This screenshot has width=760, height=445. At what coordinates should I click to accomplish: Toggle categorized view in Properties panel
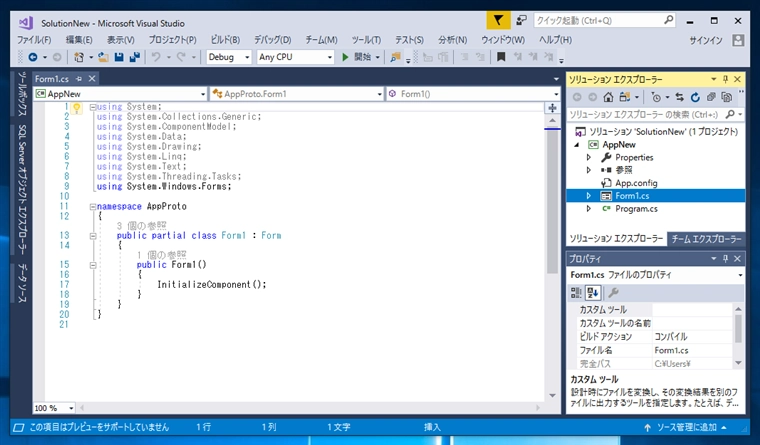pos(577,292)
